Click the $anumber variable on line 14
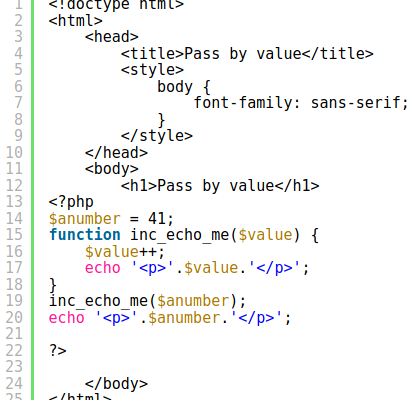Screen dimensions: 416x400 point(84,219)
